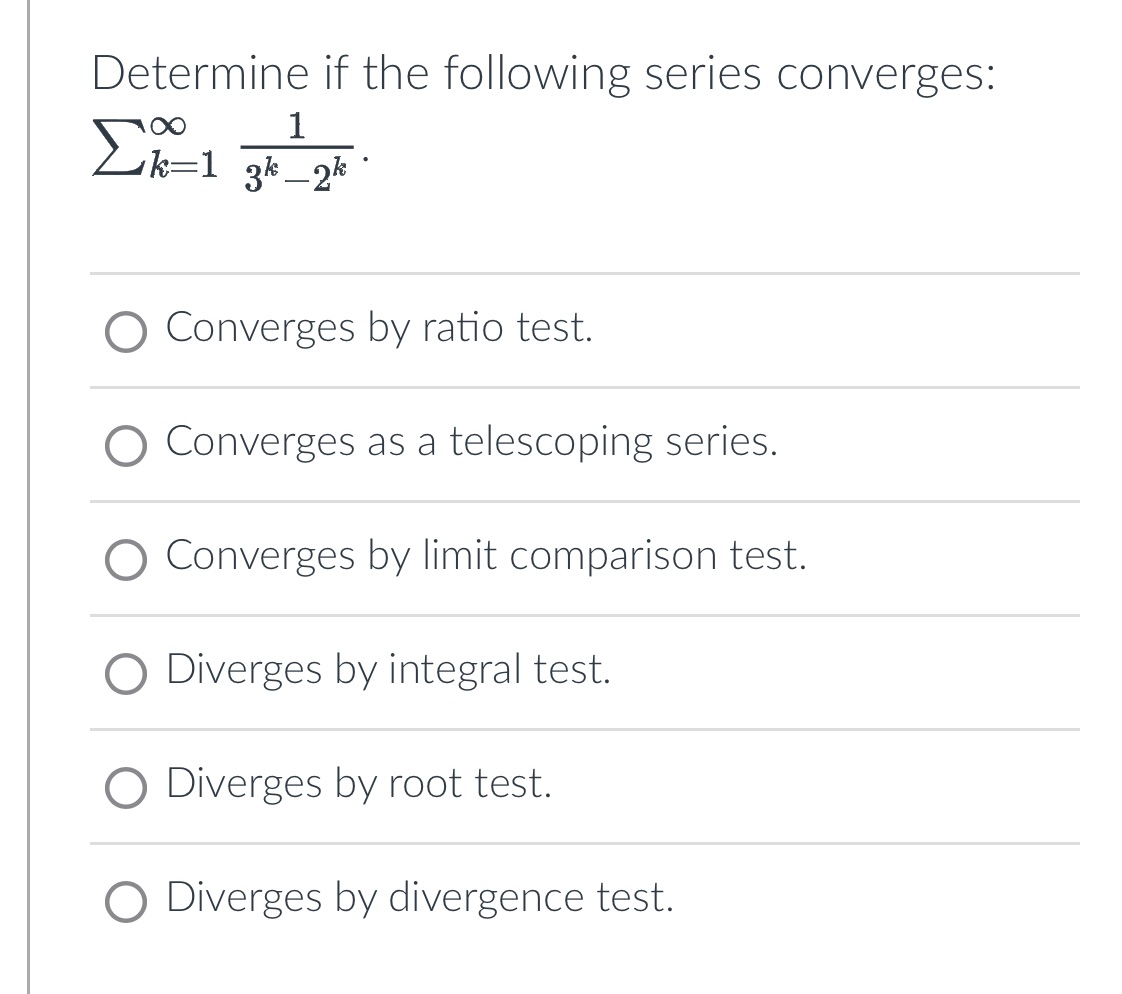
Task: Click the "k=1" lower summation index
Action: tap(182, 165)
